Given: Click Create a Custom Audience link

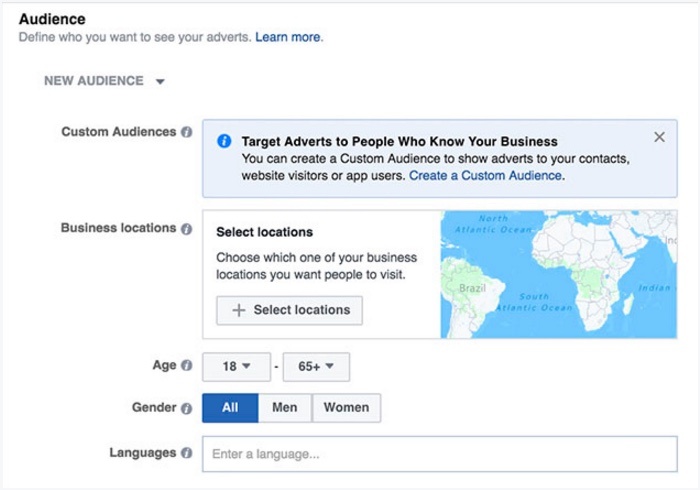Looking at the screenshot, I should click(485, 176).
